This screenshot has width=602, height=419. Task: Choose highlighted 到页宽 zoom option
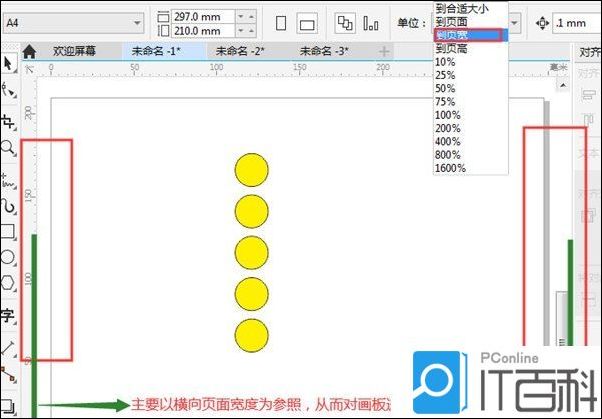point(471,35)
